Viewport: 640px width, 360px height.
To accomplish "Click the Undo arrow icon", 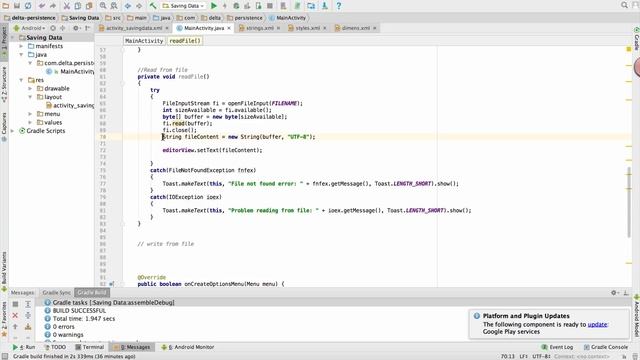I will point(42,6).
